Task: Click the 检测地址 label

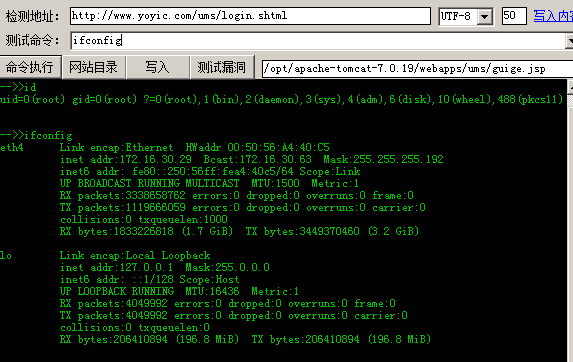Action: click(32, 16)
